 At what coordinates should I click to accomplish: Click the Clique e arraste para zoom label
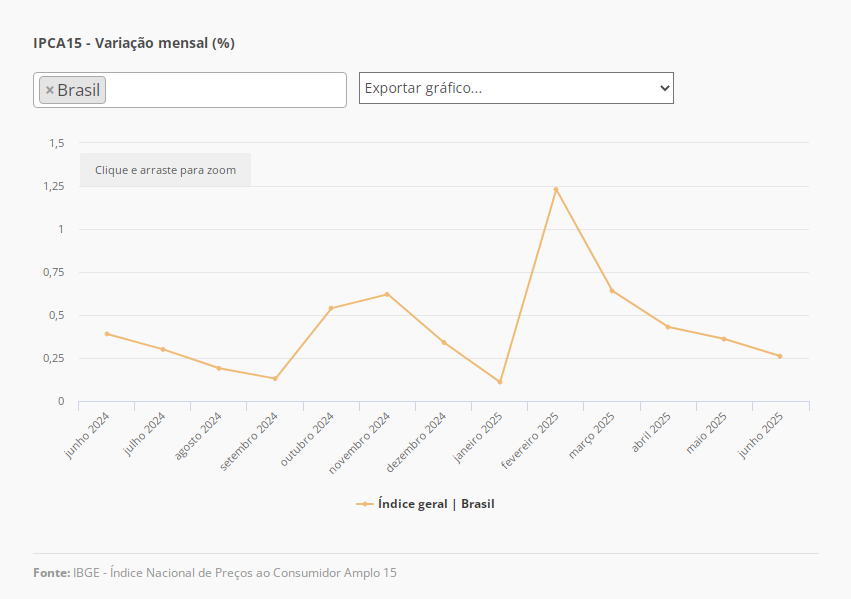pyautogui.click(x=165, y=170)
